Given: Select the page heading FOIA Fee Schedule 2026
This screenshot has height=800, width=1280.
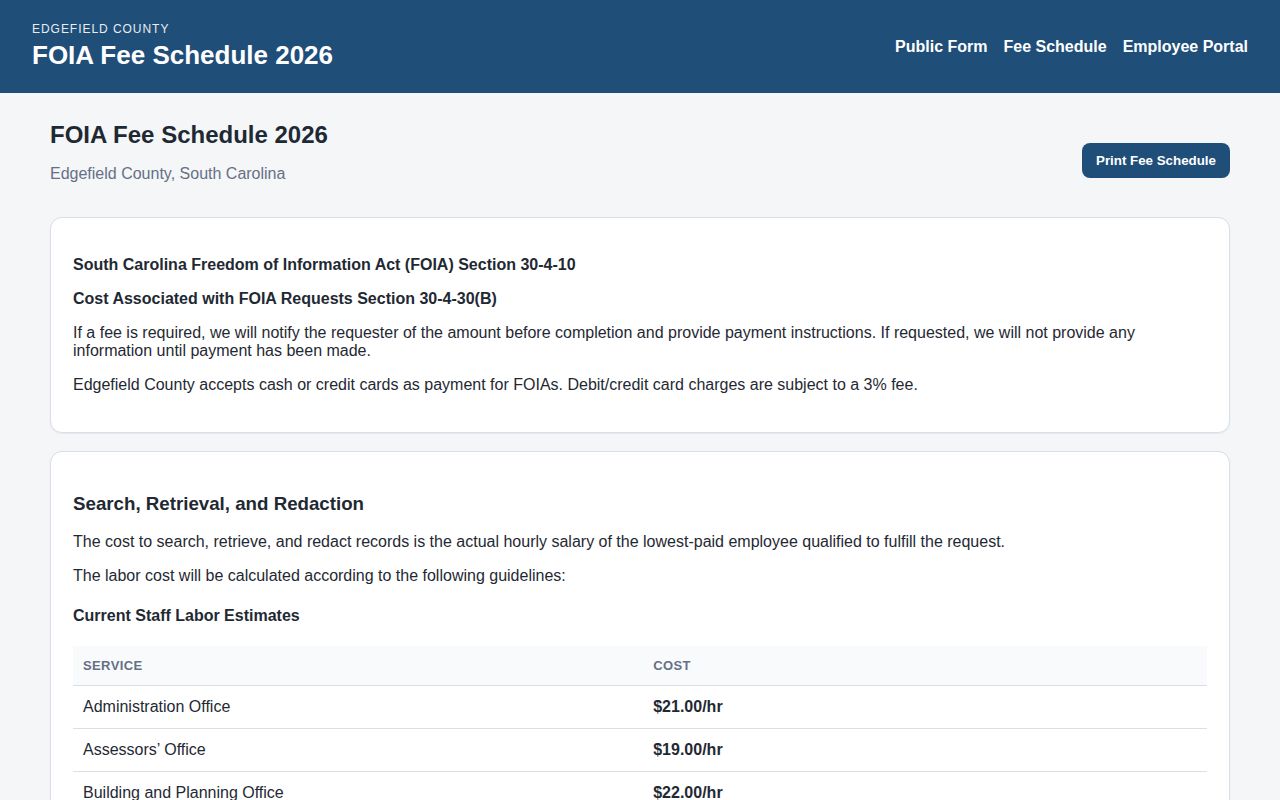Looking at the screenshot, I should 189,135.
